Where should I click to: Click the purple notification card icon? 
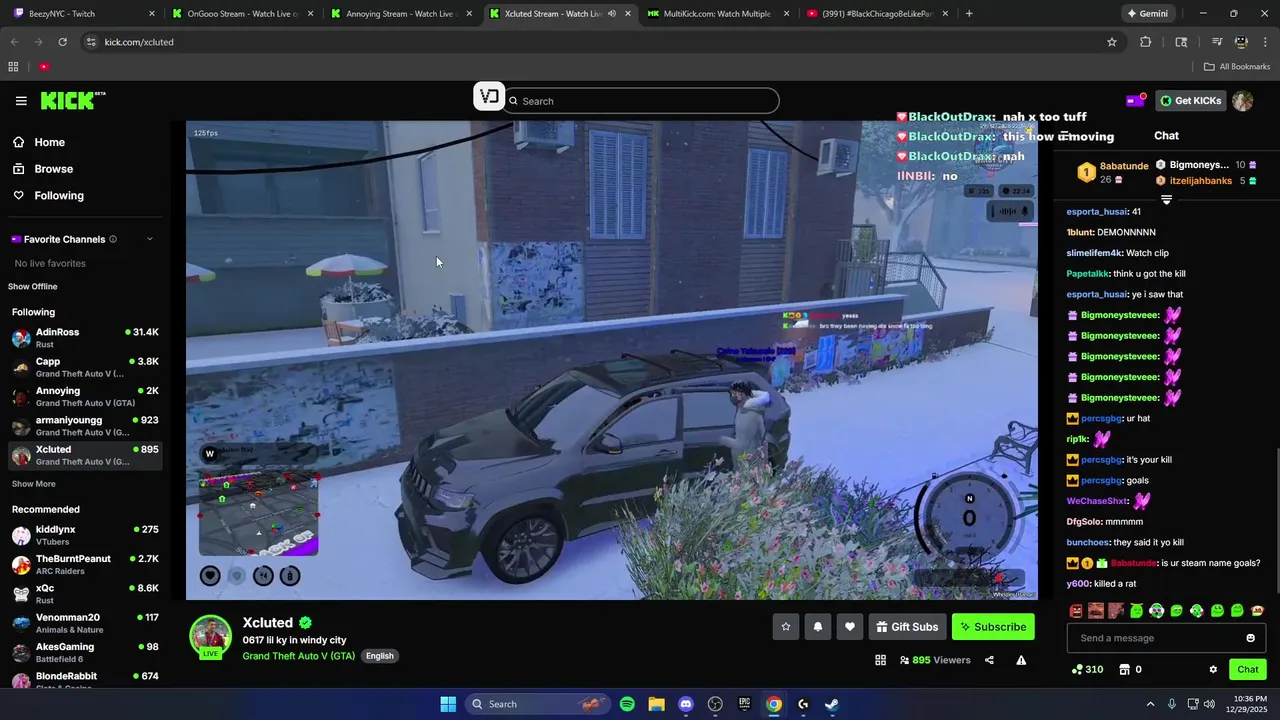click(1135, 100)
